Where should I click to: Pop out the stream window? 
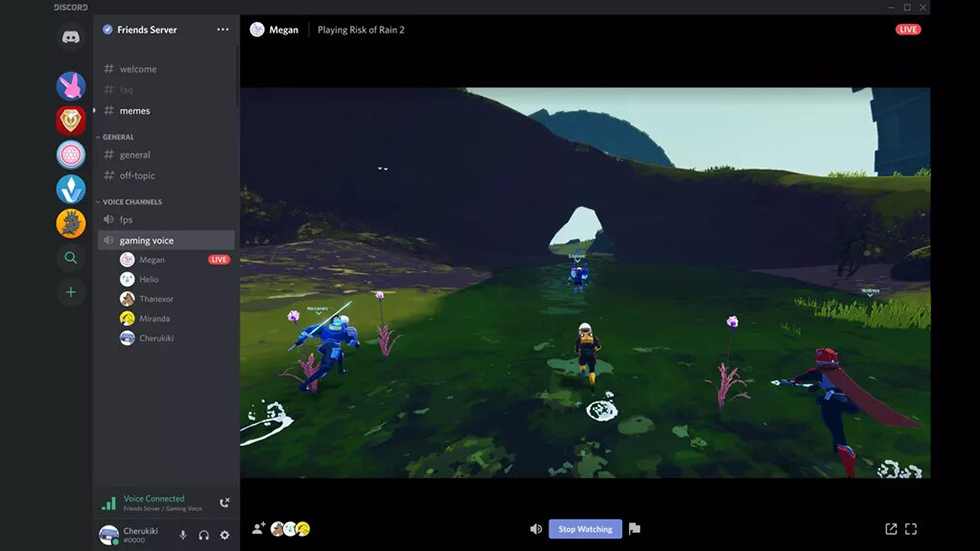pos(891,529)
